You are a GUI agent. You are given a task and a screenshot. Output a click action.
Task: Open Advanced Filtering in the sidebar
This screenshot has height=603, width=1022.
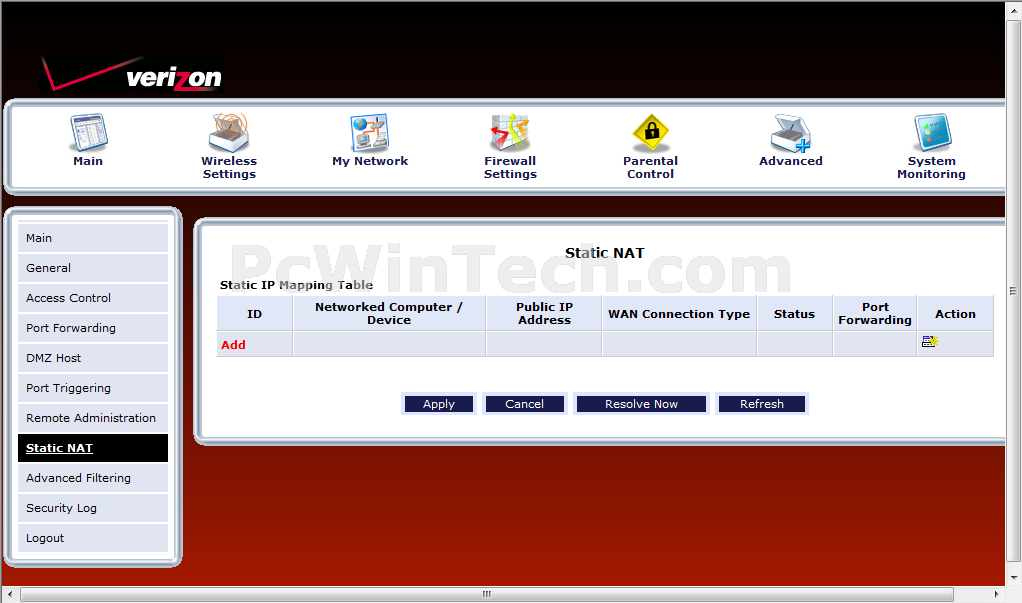tap(93, 478)
